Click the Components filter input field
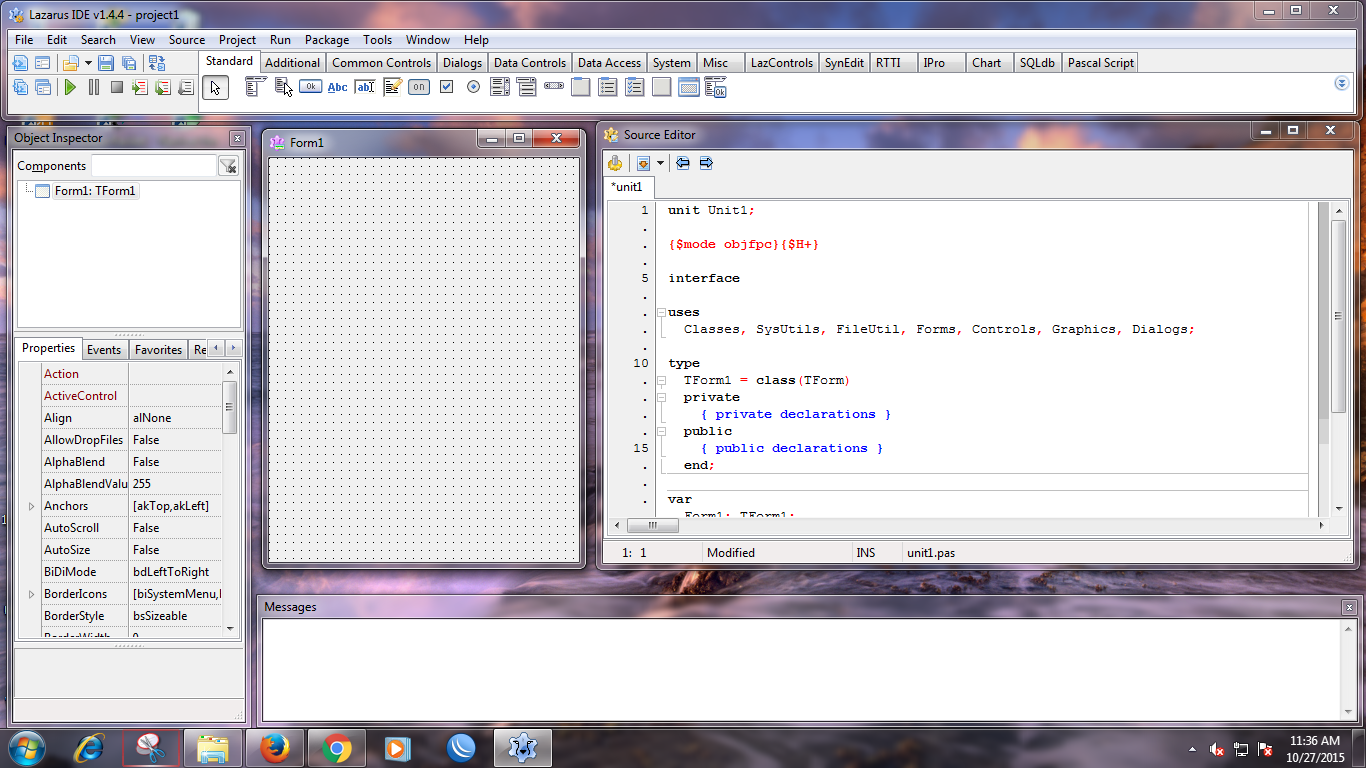Screen dimensions: 1366x768 pyautogui.click(x=154, y=166)
